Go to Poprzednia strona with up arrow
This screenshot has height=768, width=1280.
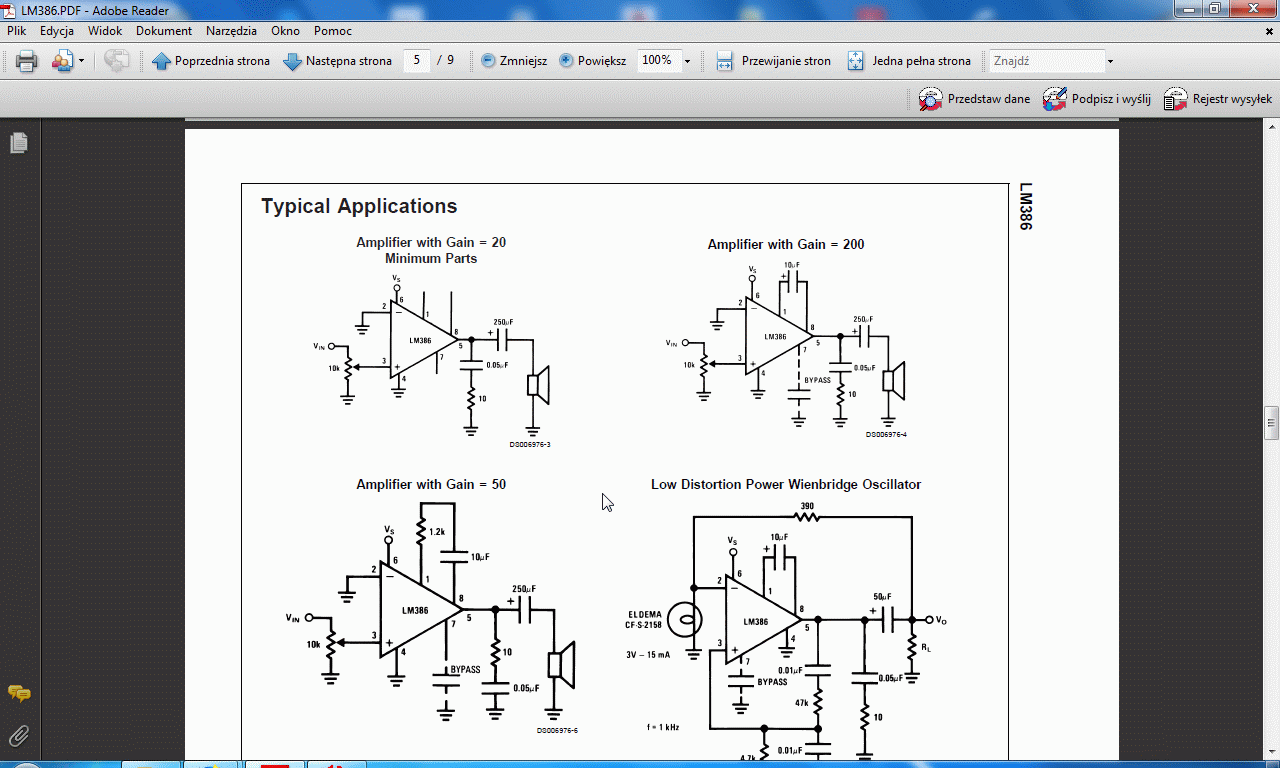(211, 61)
